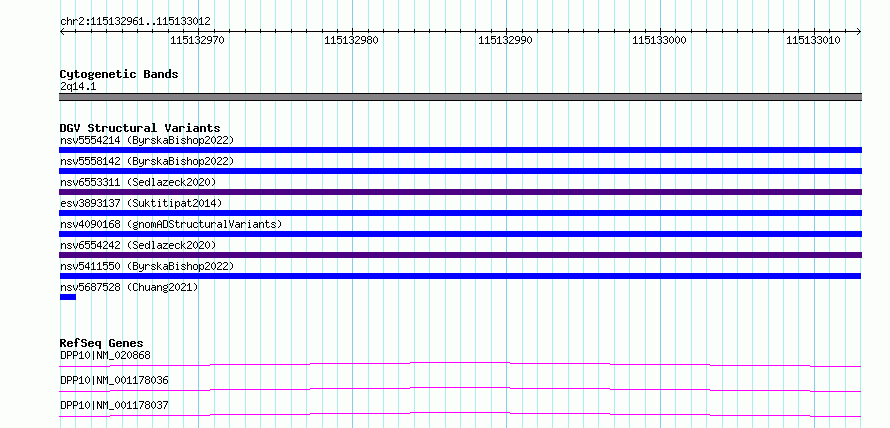Click the purple bar for nsv6553311
Viewport: 890px width, 428px height.
[x=460, y=192]
